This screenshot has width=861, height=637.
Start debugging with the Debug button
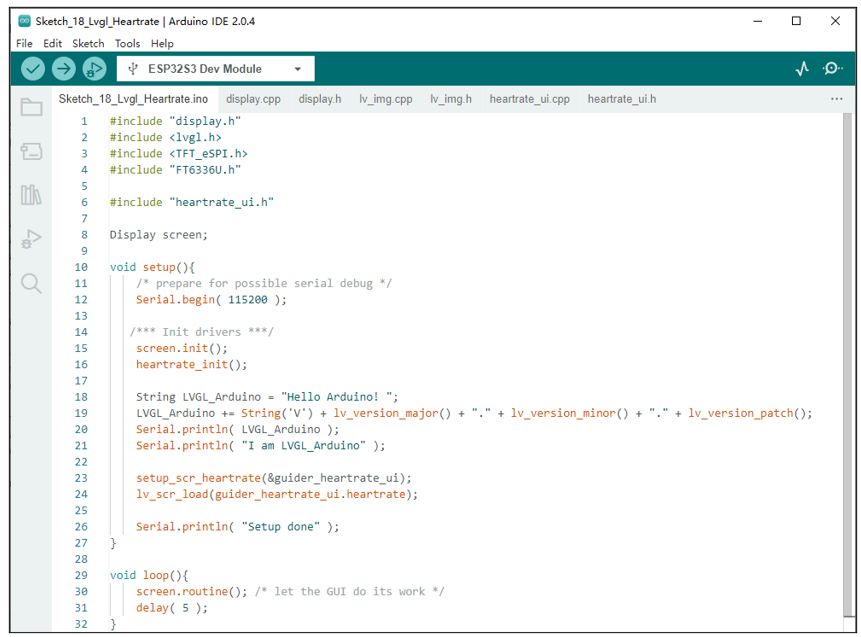coord(94,69)
